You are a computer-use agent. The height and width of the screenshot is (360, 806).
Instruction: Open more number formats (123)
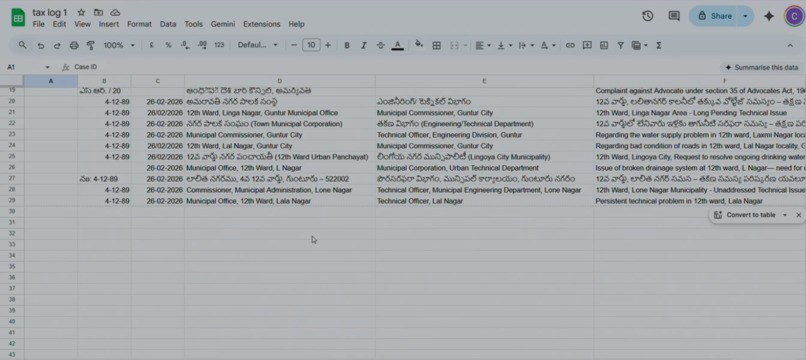point(219,45)
